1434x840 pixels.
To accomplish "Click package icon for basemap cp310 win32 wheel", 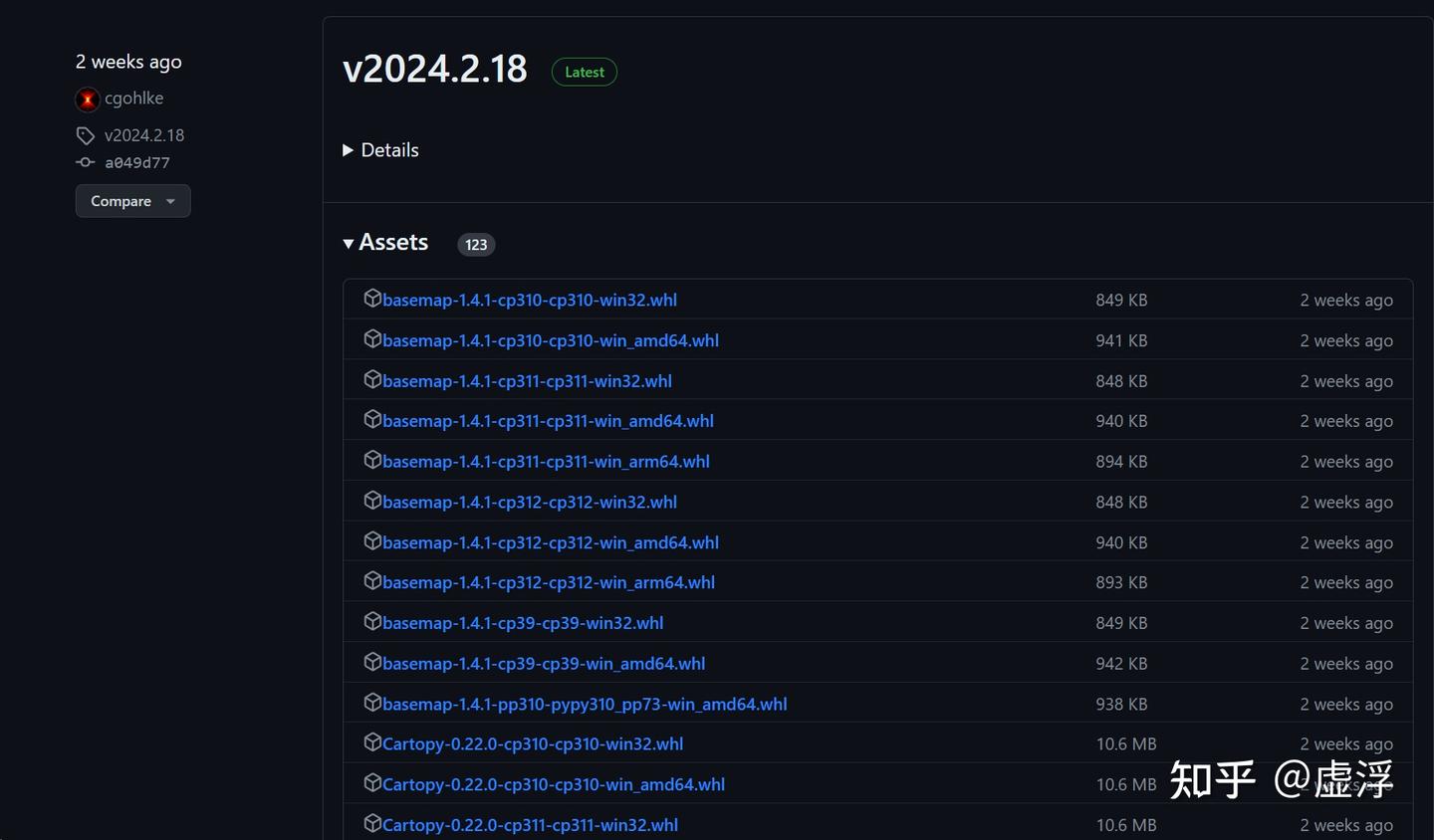I will tap(372, 299).
